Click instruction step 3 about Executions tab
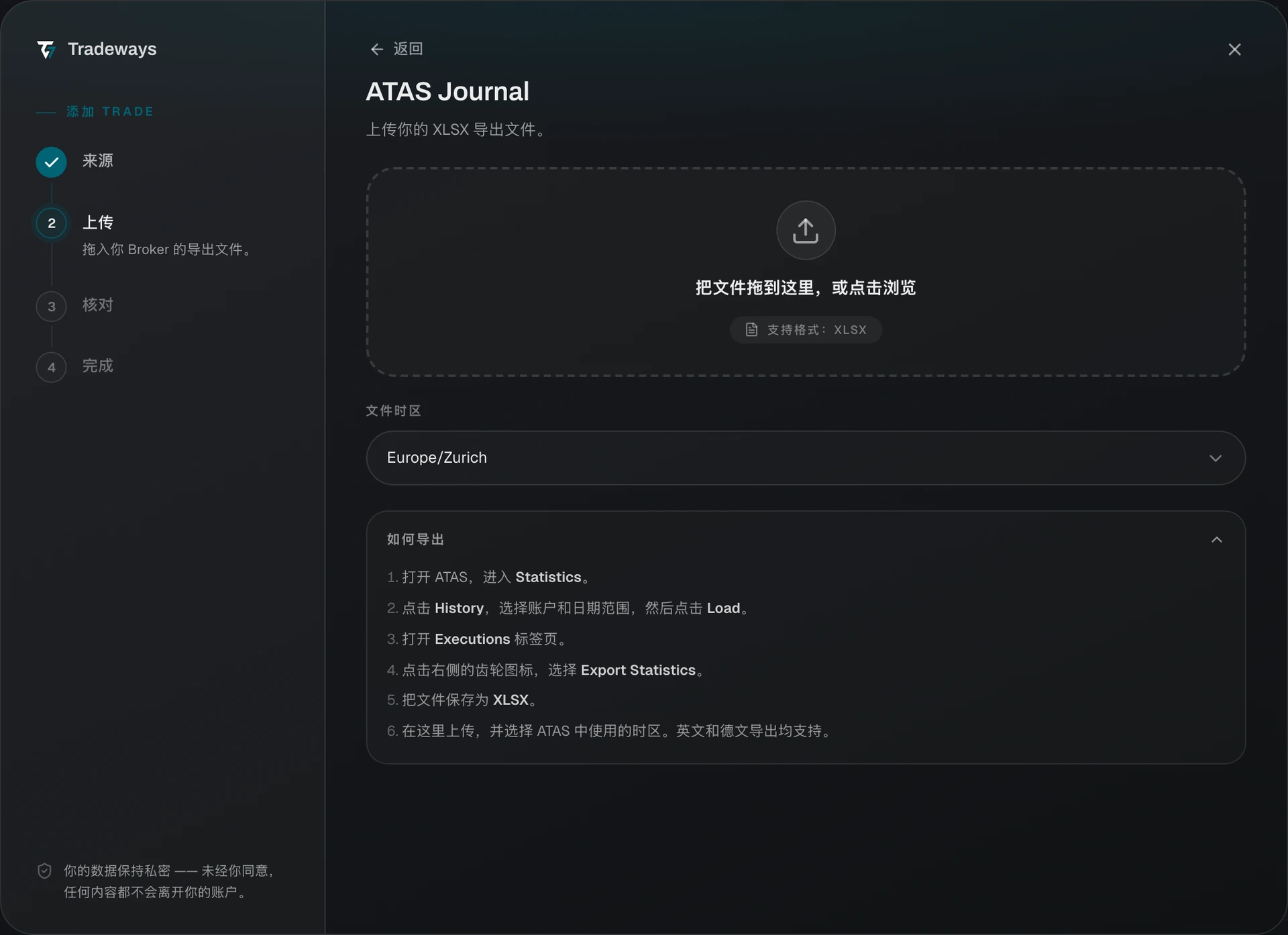 point(477,639)
